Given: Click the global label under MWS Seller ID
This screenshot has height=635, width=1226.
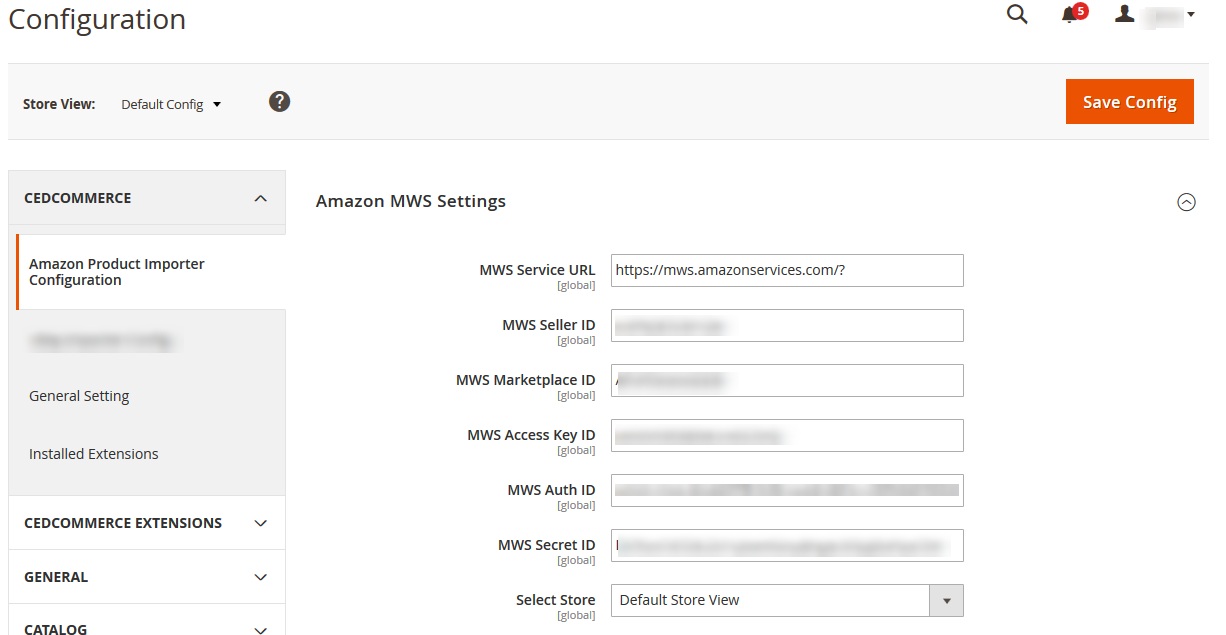Looking at the screenshot, I should (576, 340).
